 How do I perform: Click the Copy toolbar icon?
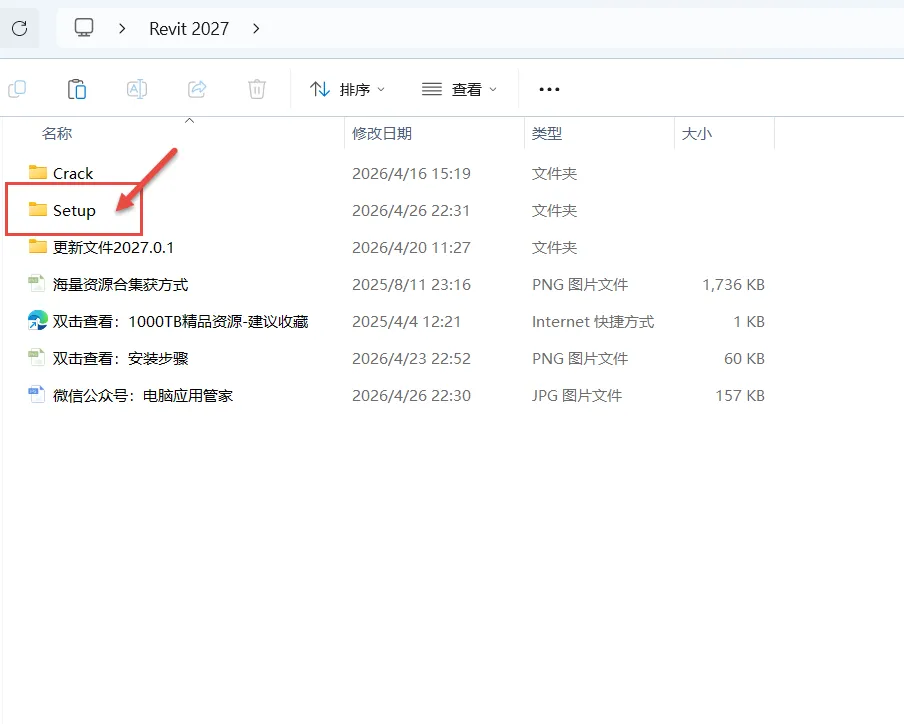(x=17, y=89)
